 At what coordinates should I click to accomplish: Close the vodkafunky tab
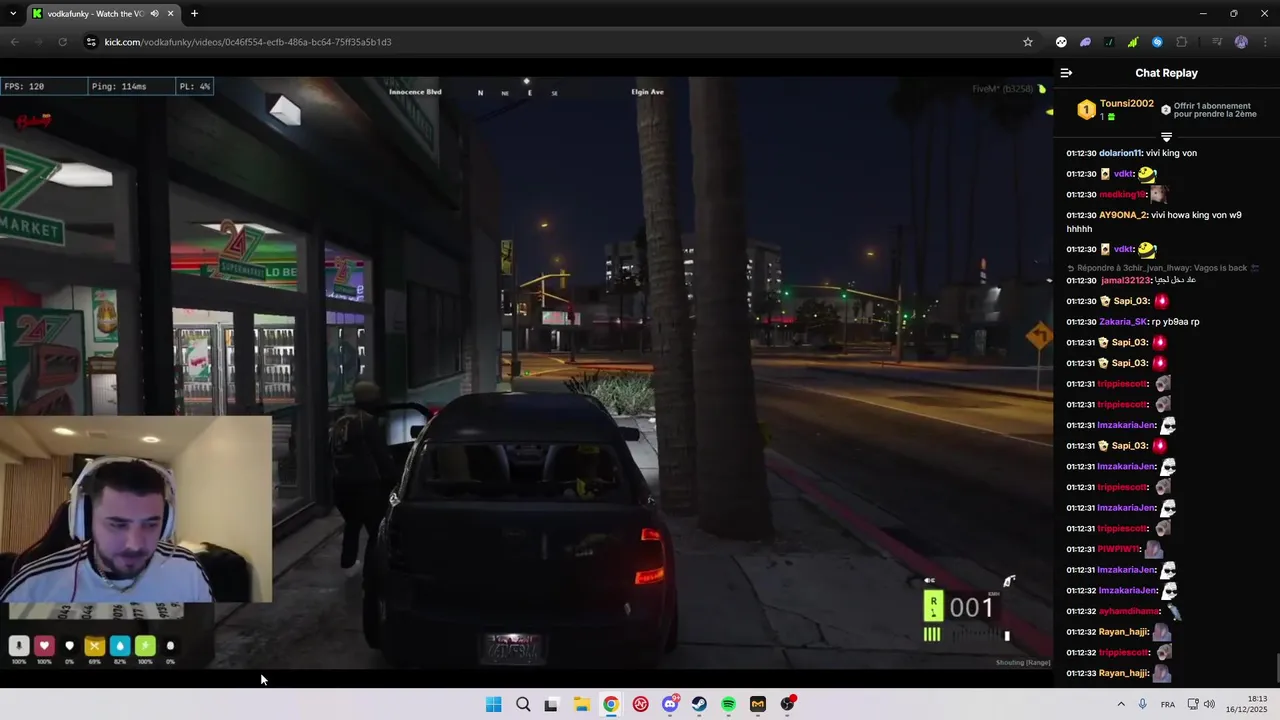tap(171, 14)
